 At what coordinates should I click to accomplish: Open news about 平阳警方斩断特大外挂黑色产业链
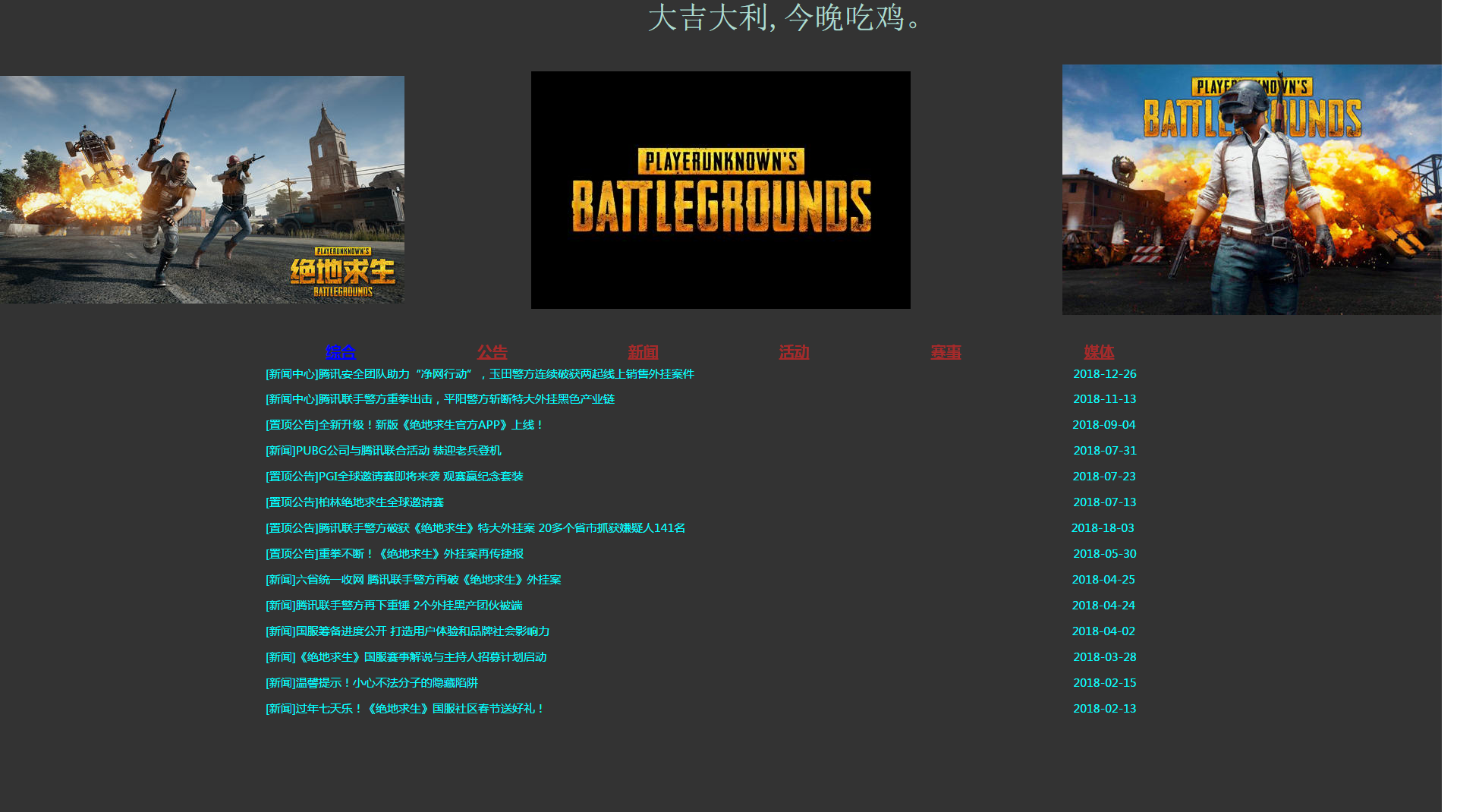click(x=440, y=399)
